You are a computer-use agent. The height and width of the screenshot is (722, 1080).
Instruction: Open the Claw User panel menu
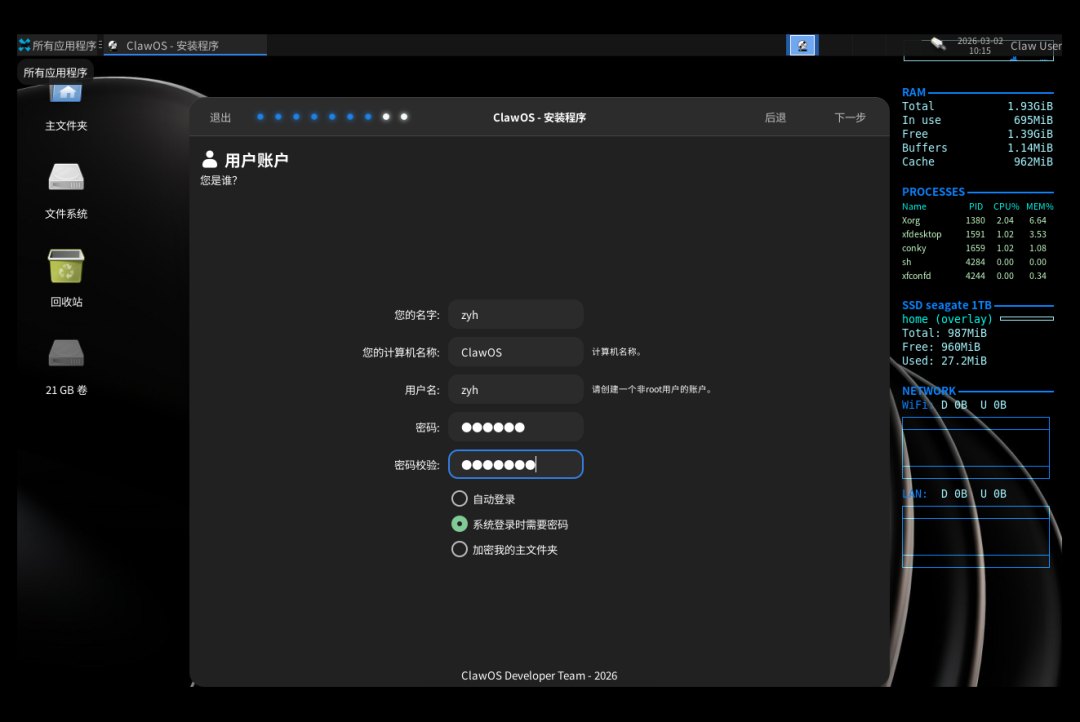[x=1035, y=45]
